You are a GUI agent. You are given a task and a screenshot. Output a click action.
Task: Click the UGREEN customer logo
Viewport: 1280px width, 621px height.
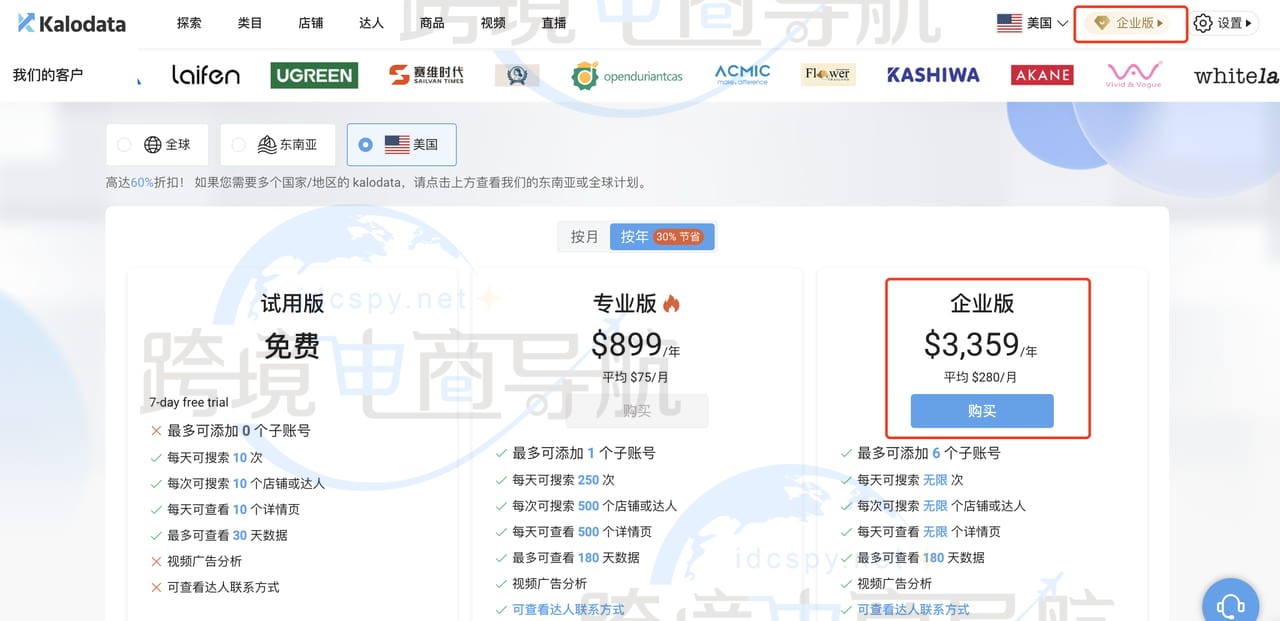(x=314, y=75)
